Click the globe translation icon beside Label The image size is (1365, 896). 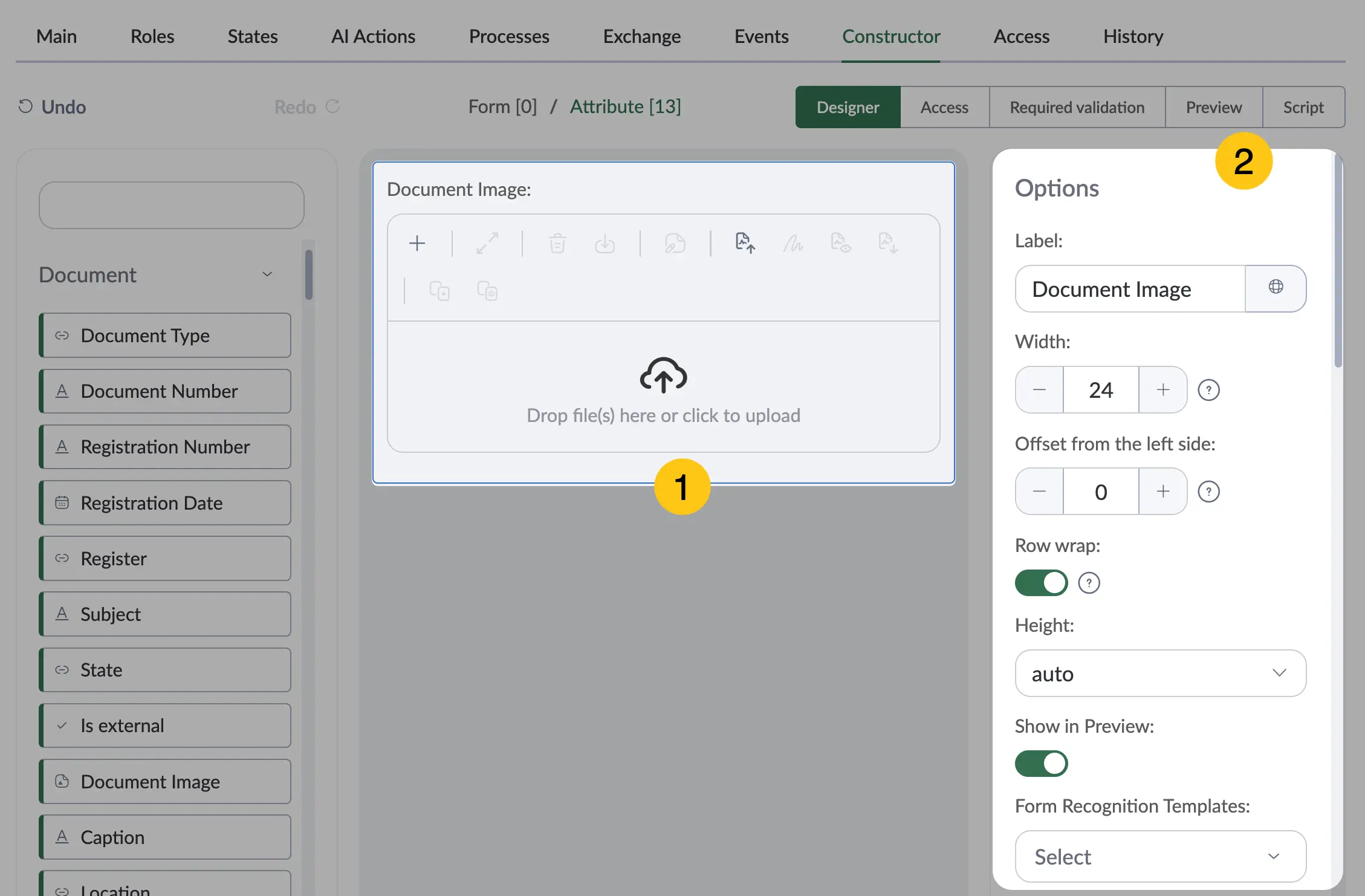coord(1276,287)
